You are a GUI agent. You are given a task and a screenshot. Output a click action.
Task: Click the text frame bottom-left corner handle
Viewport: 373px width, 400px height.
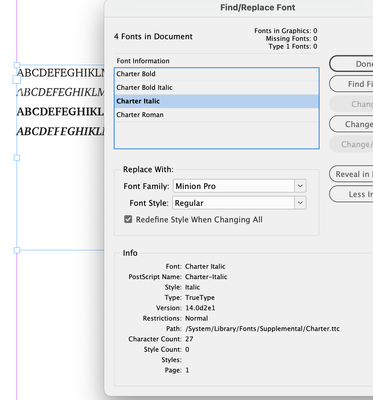(17, 250)
